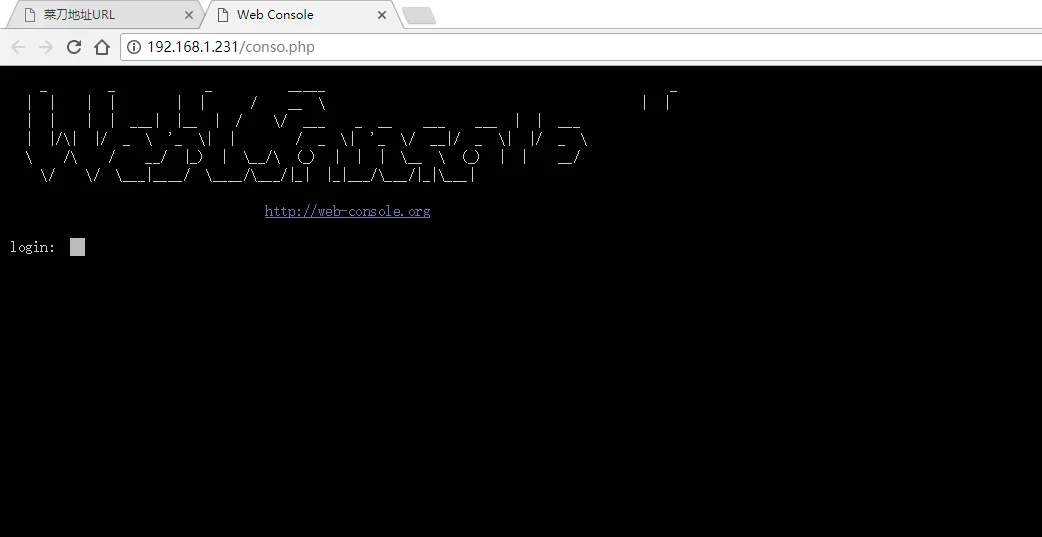Open the http://web-console.org link
Image resolution: width=1042 pixels, height=537 pixels.
click(347, 211)
